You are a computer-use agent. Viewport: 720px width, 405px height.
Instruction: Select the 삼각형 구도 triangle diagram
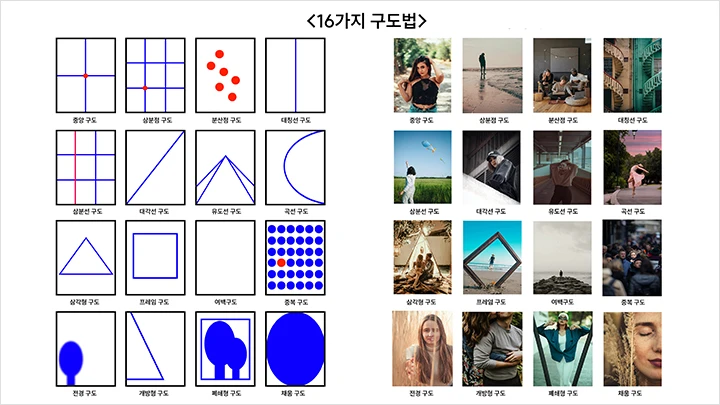coord(86,258)
